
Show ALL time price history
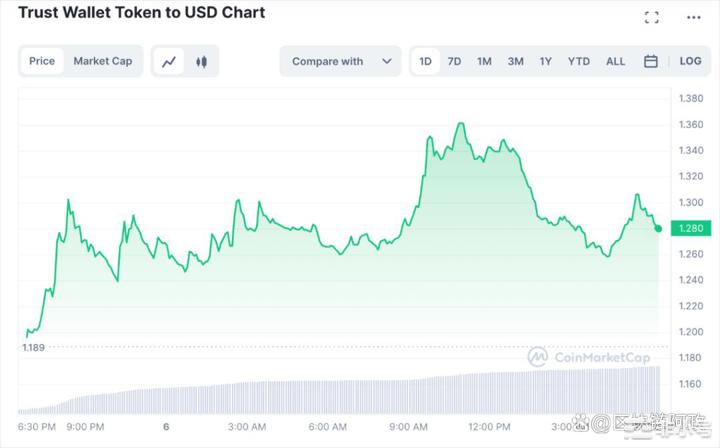(615, 61)
